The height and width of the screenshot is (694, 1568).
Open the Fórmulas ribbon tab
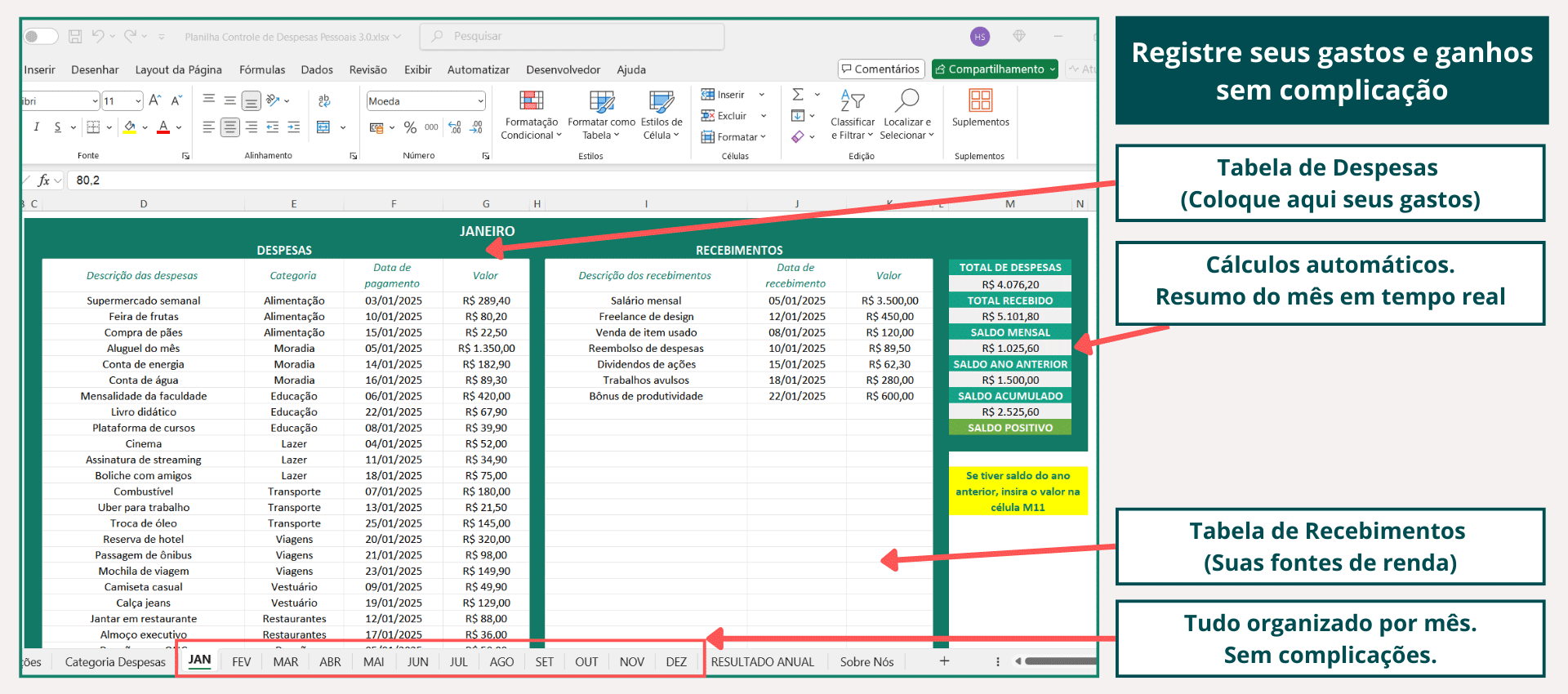click(262, 70)
